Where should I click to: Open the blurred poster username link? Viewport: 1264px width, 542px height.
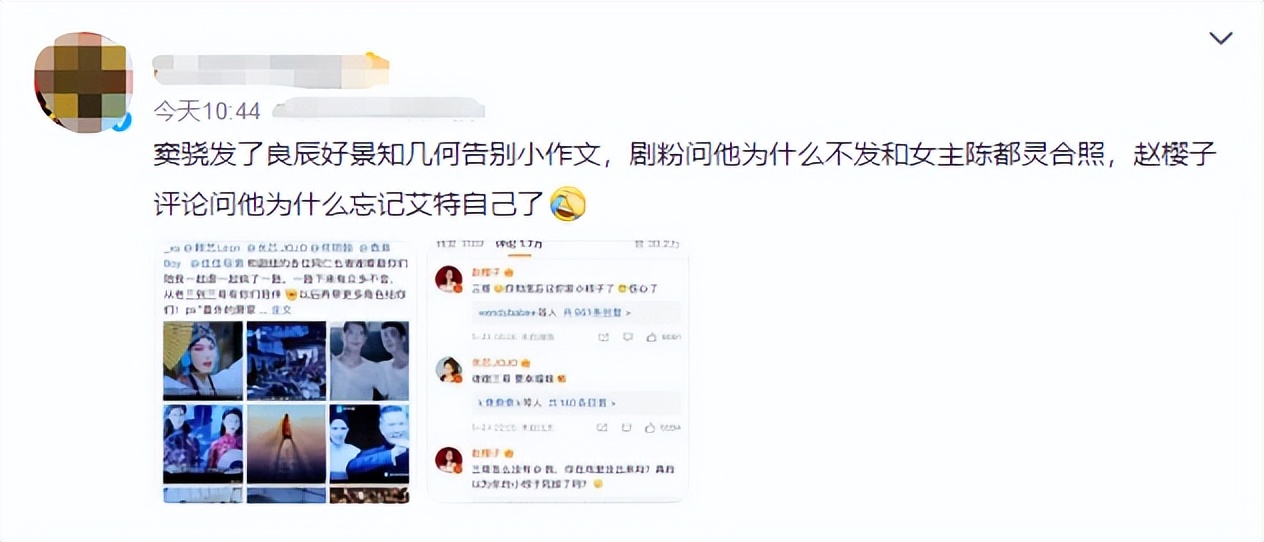pyautogui.click(x=270, y=69)
